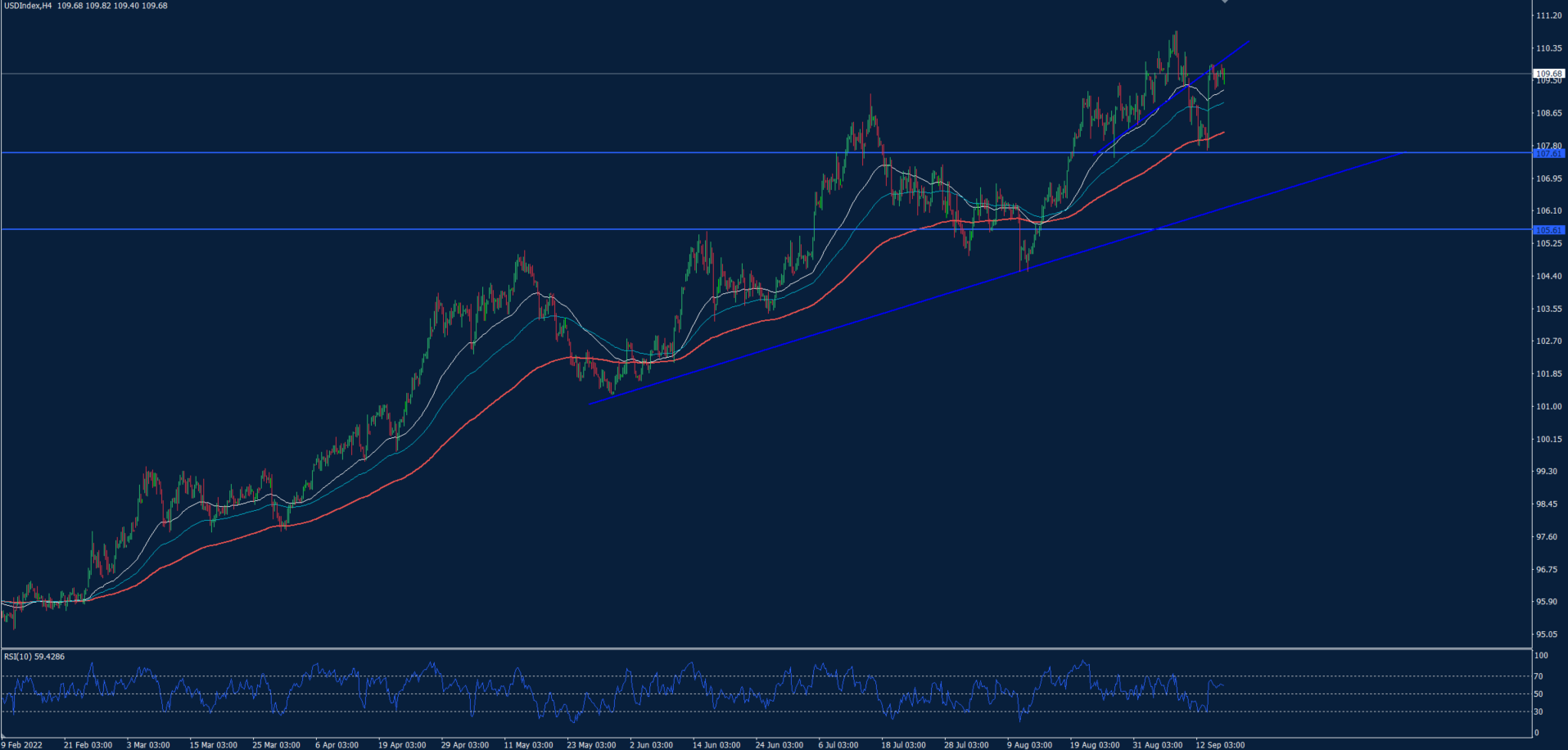Viewport: 1568px width, 750px height.
Task: Select the RSI(10) 59.4286 indicator label
Action: click(x=34, y=656)
